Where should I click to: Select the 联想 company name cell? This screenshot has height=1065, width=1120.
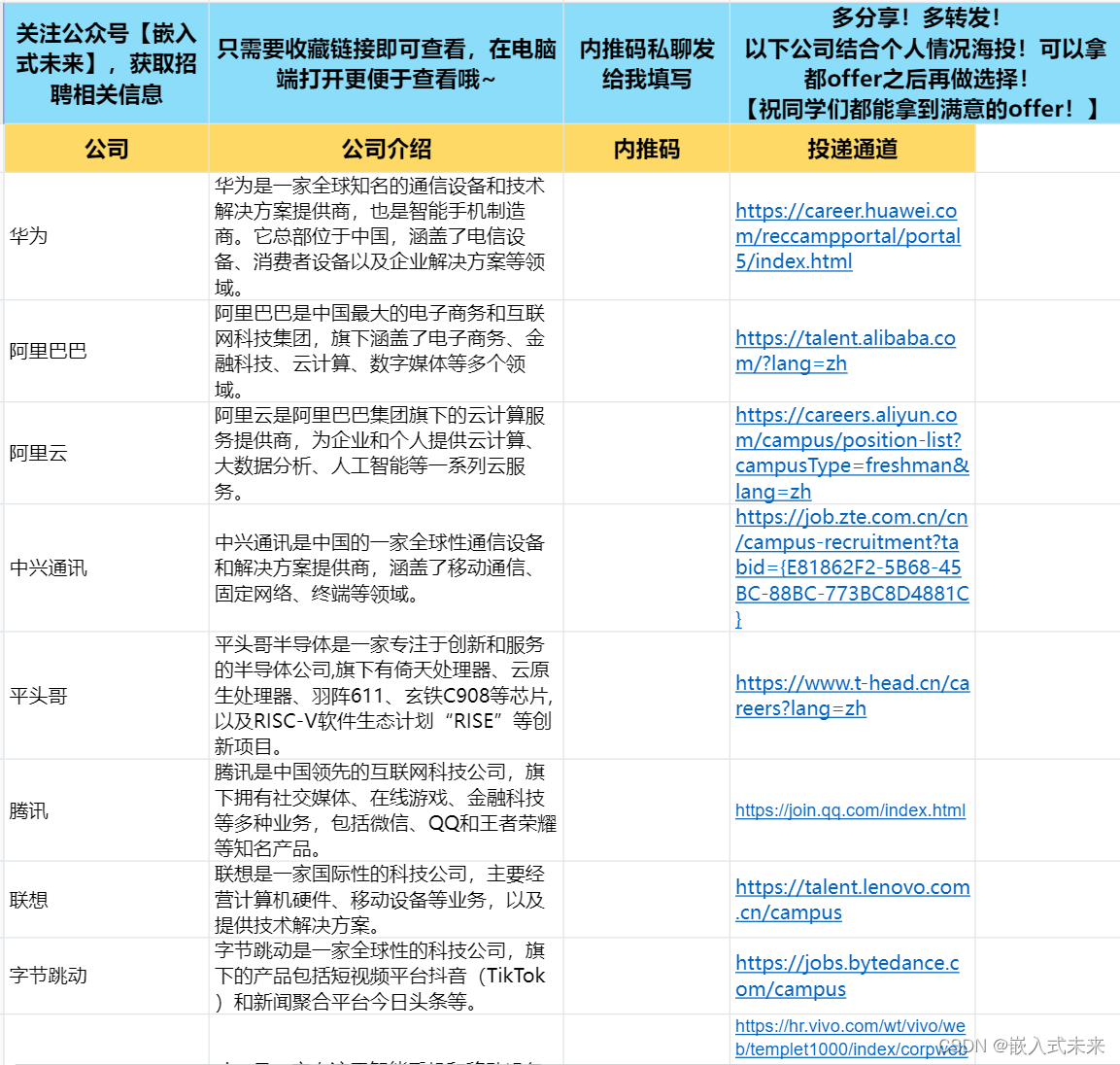107,900
